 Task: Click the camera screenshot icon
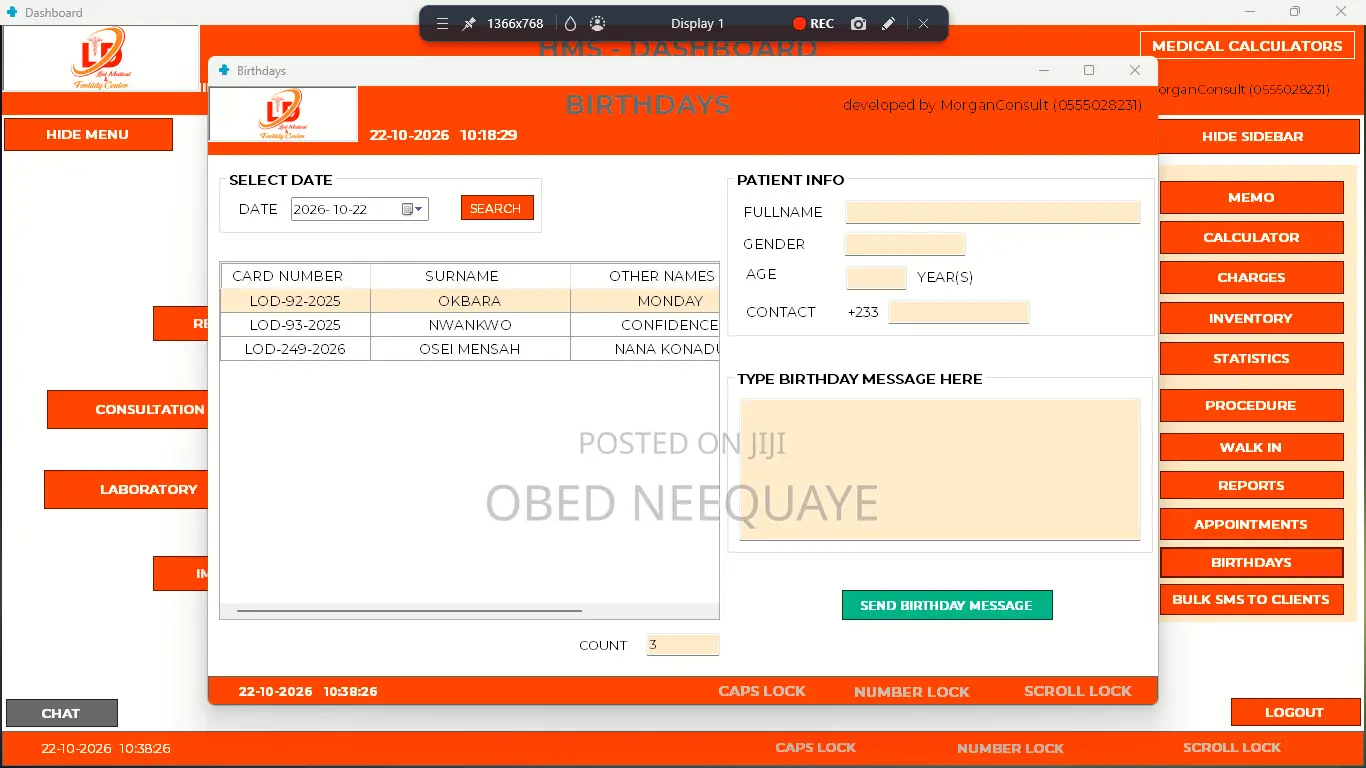(858, 23)
